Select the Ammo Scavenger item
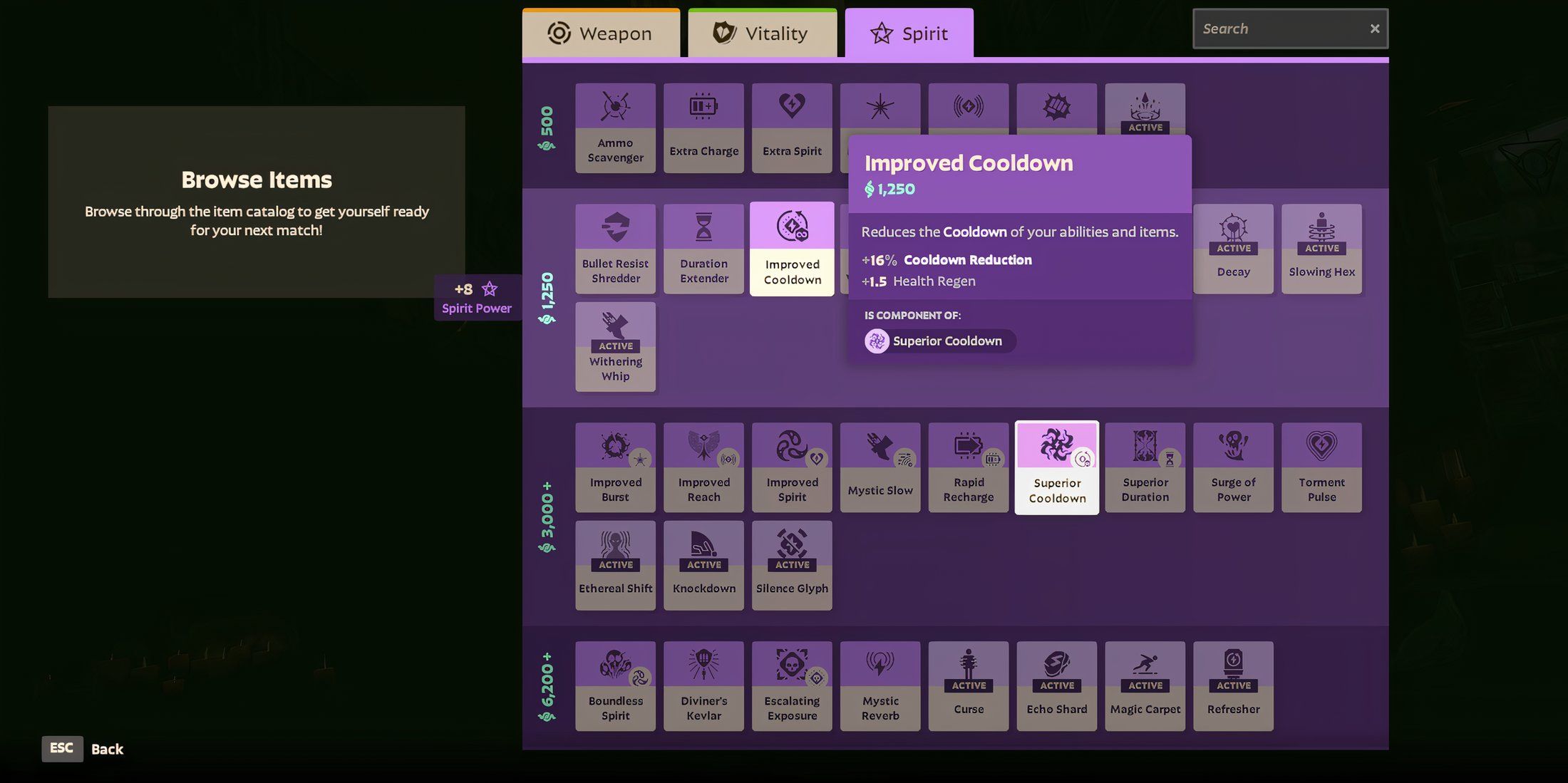The height and width of the screenshot is (783, 1568). [615, 128]
